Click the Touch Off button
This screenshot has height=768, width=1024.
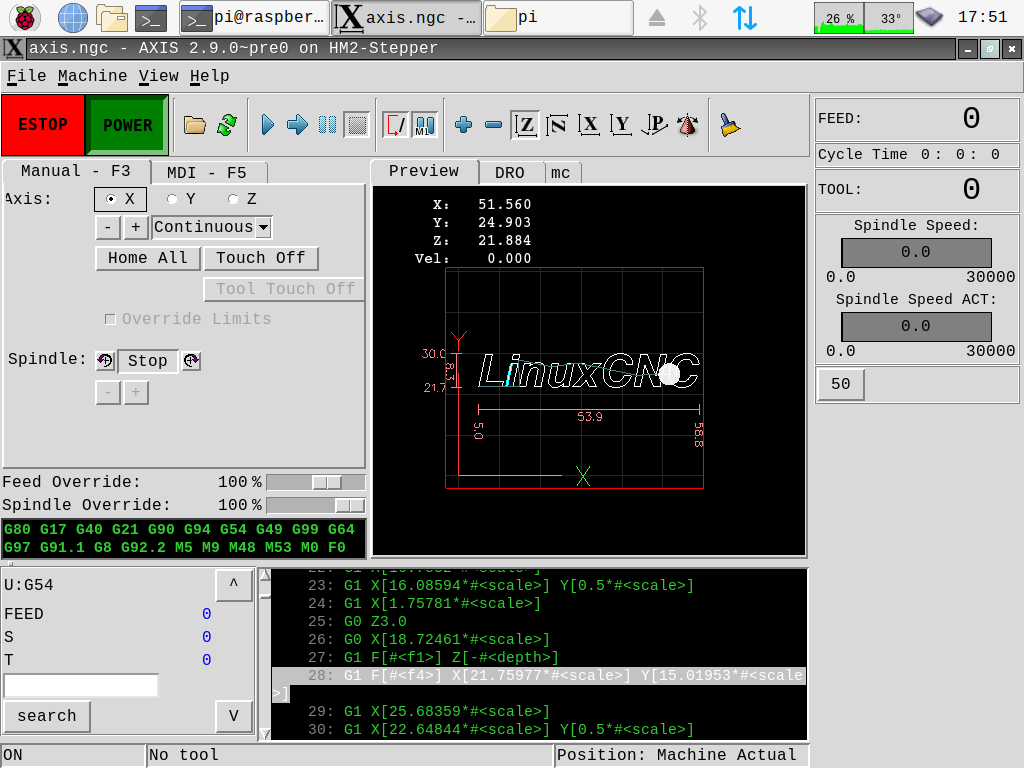pyautogui.click(x=261, y=258)
